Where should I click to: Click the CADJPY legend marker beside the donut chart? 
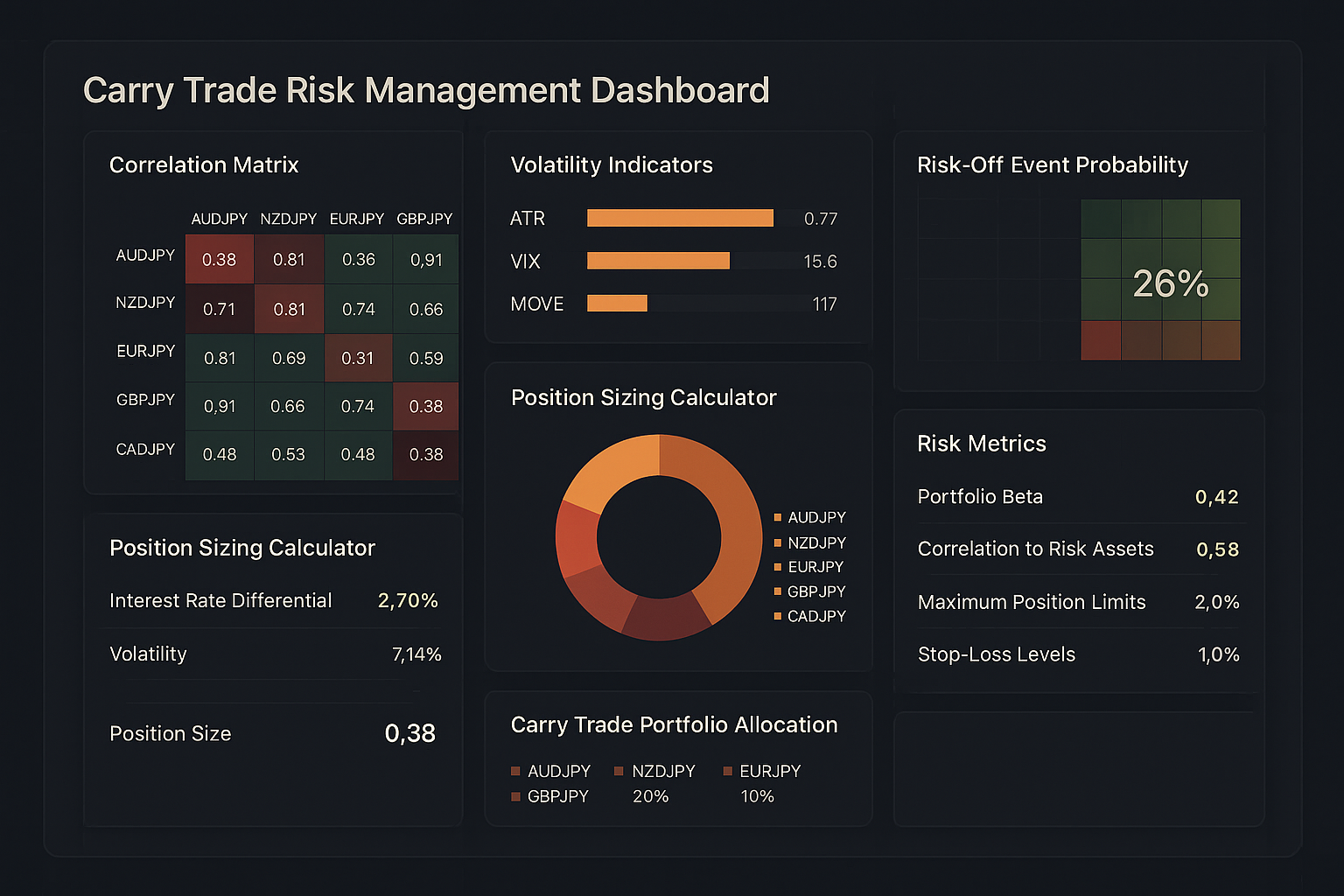(x=778, y=617)
